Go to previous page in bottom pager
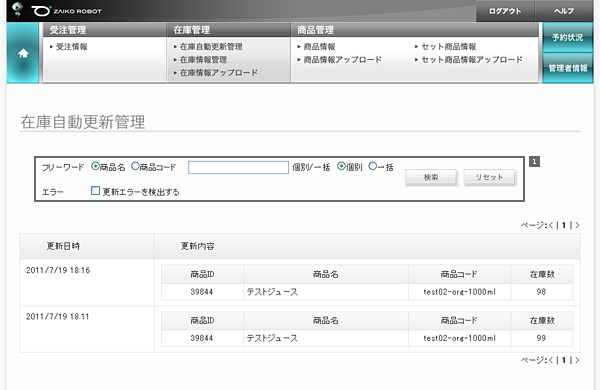Image resolution: width=600 pixels, height=390 pixels. 551,360
